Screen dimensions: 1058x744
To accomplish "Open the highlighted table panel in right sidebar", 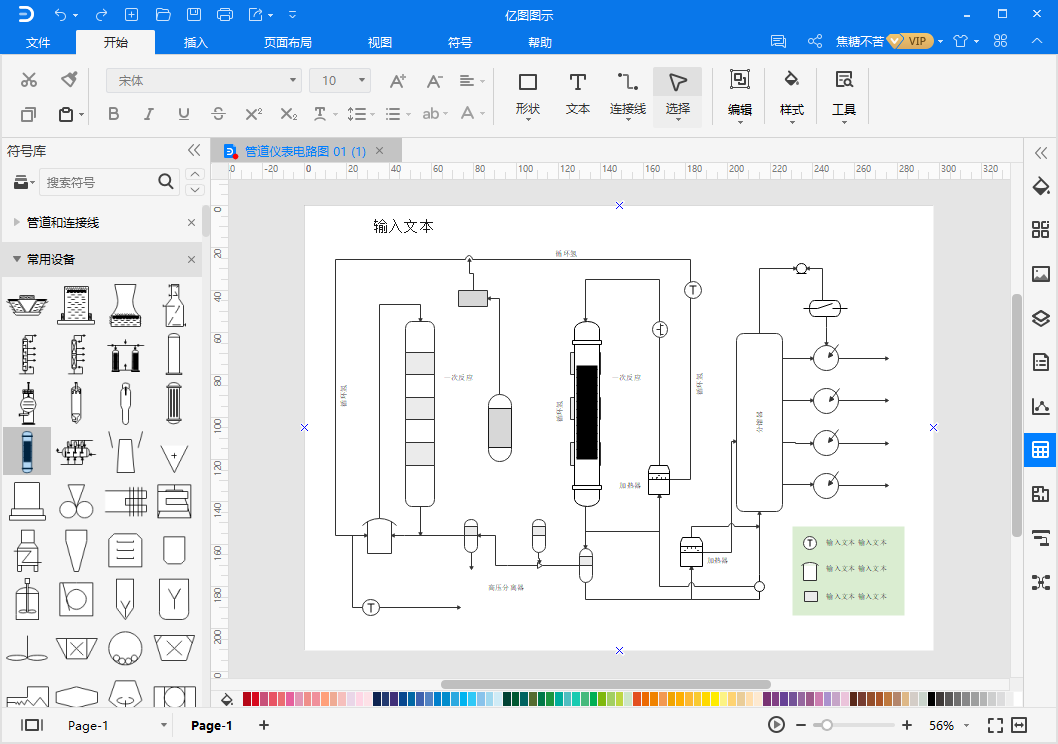I will (1040, 450).
